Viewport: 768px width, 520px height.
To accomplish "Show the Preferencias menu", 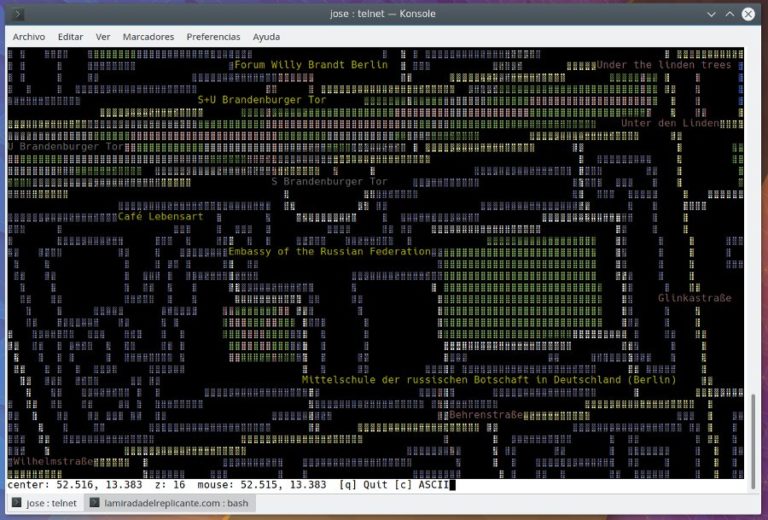I will pyautogui.click(x=213, y=37).
